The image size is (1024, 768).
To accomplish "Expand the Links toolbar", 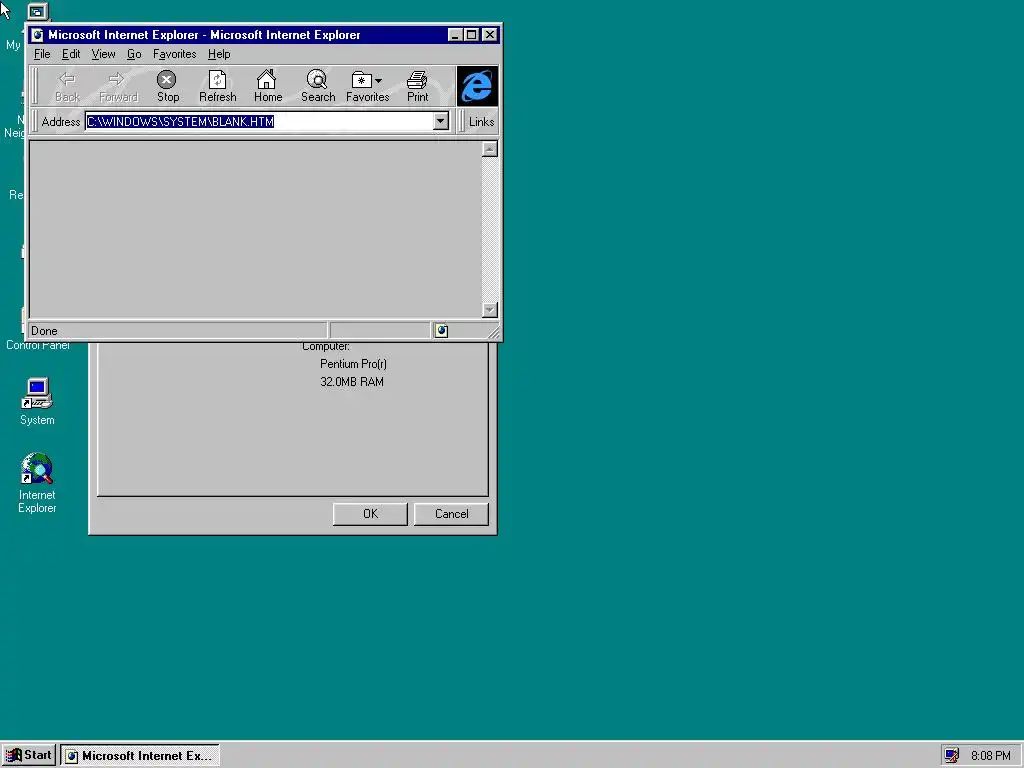I will pyautogui.click(x=481, y=121).
